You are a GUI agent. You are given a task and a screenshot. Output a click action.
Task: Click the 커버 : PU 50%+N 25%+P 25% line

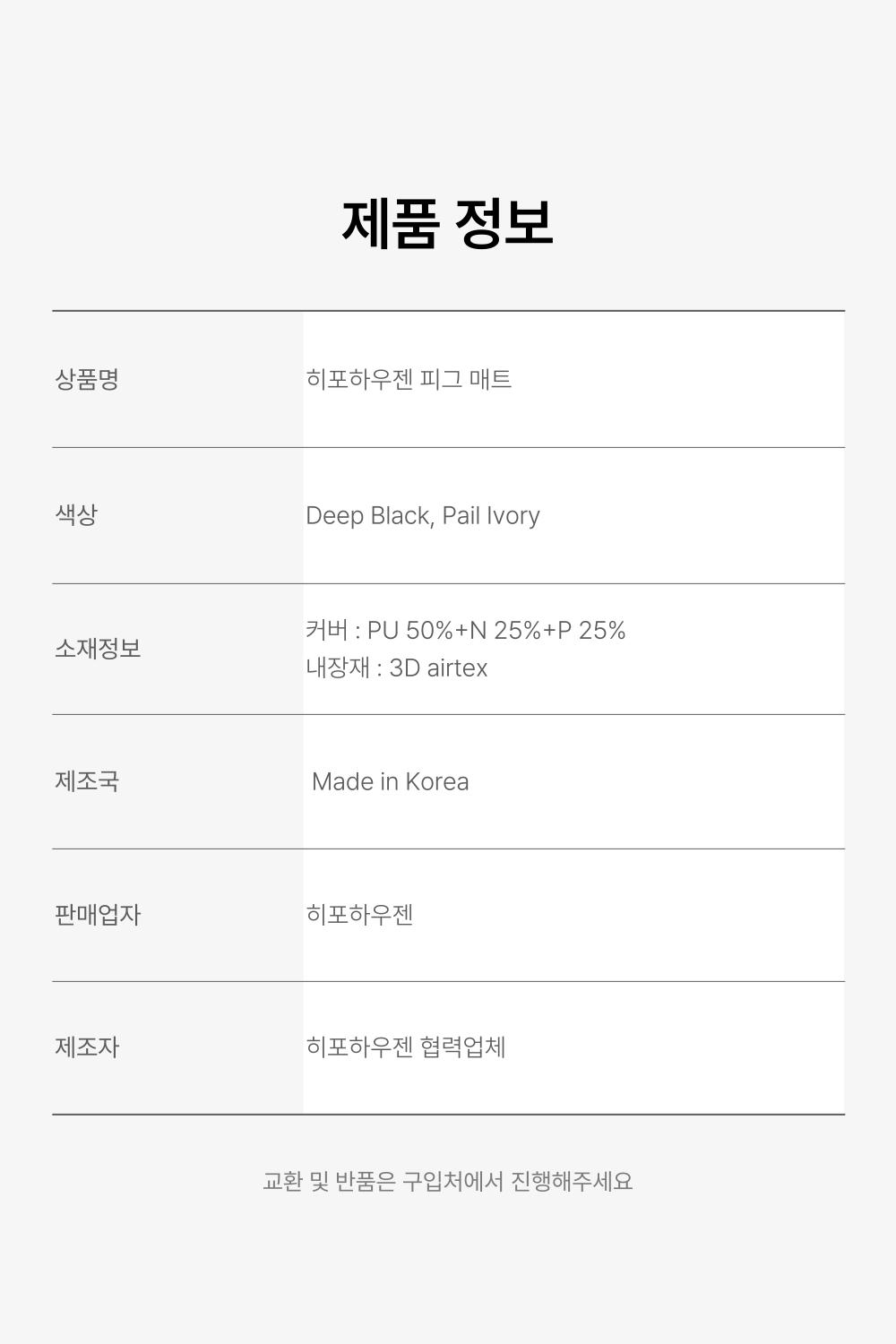point(465,630)
